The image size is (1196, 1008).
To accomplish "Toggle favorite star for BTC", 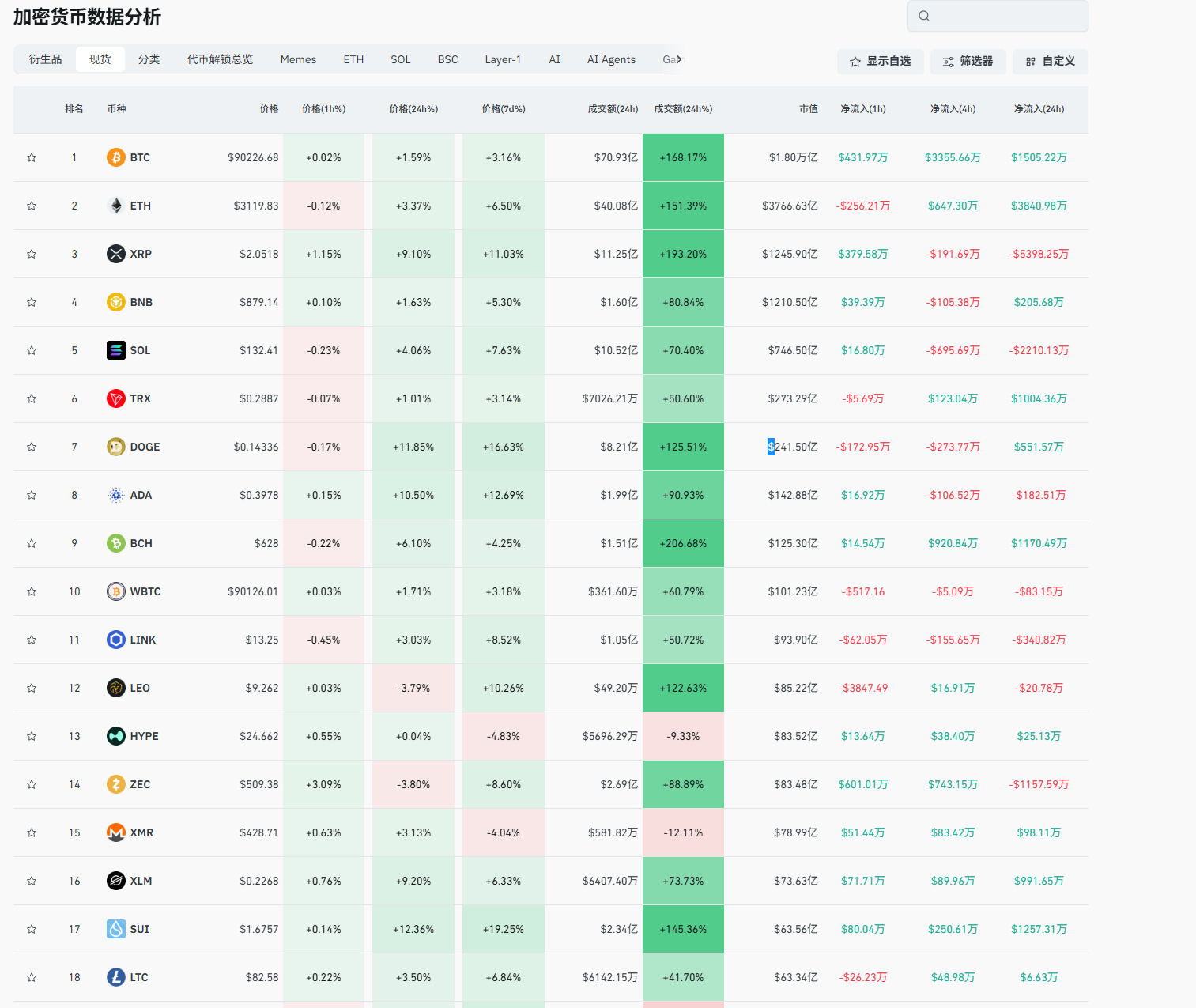I will (x=32, y=157).
